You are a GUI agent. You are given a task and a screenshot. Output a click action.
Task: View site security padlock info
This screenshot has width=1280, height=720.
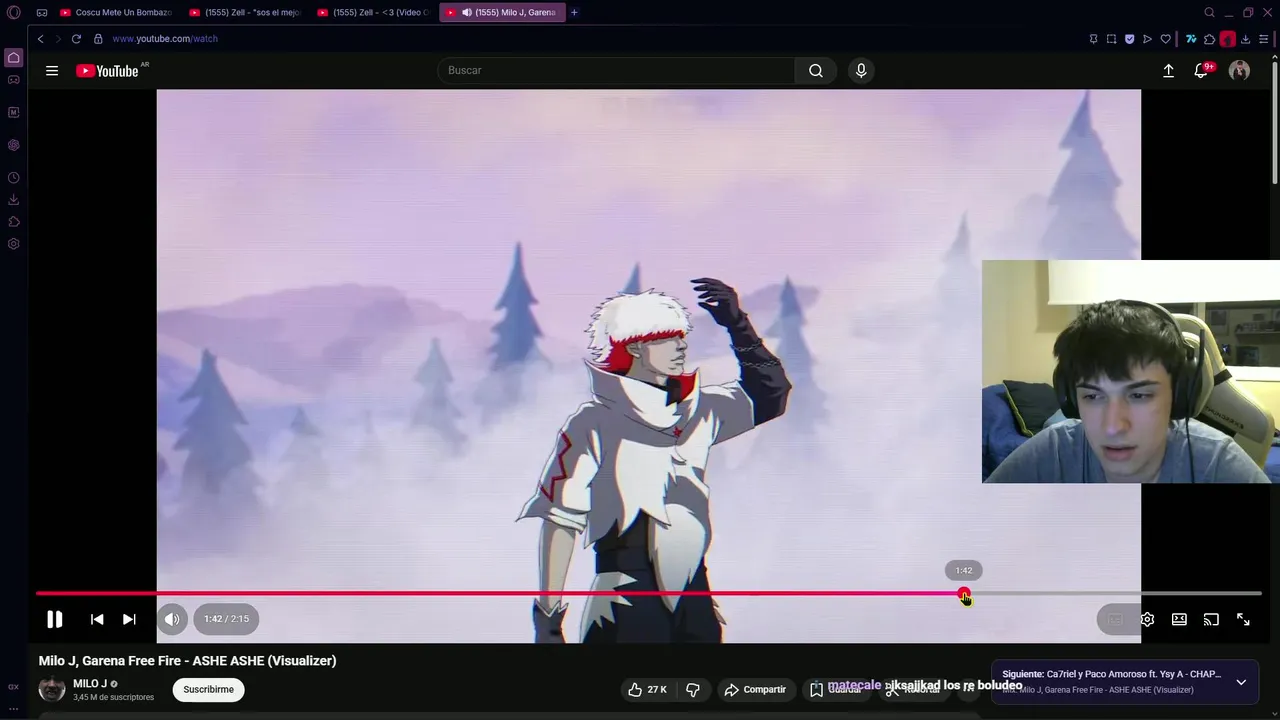[x=98, y=38]
